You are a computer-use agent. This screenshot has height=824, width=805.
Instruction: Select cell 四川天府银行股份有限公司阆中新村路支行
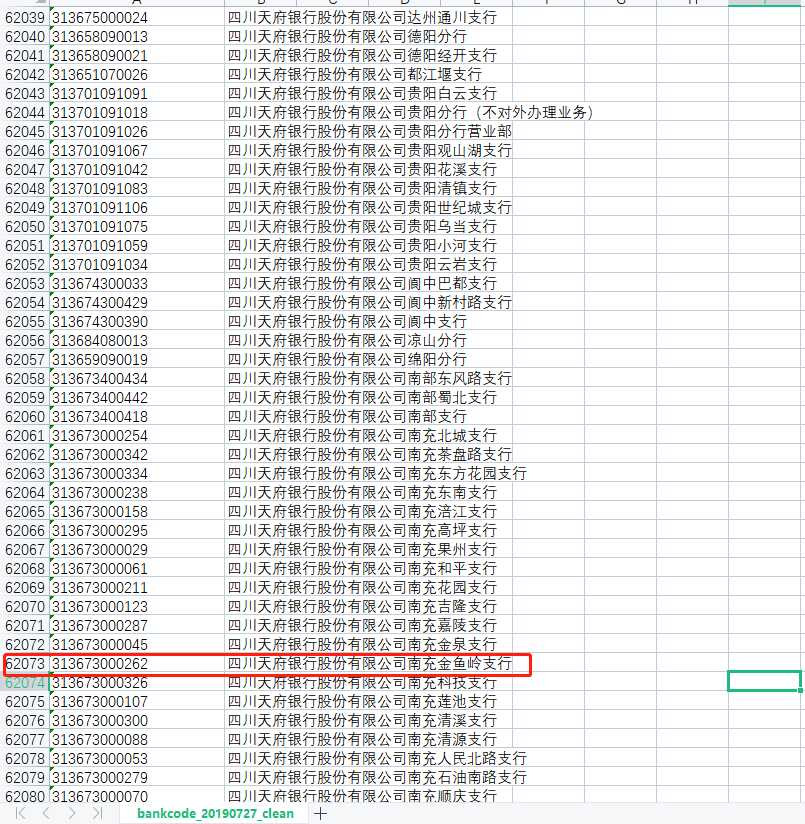click(x=369, y=303)
